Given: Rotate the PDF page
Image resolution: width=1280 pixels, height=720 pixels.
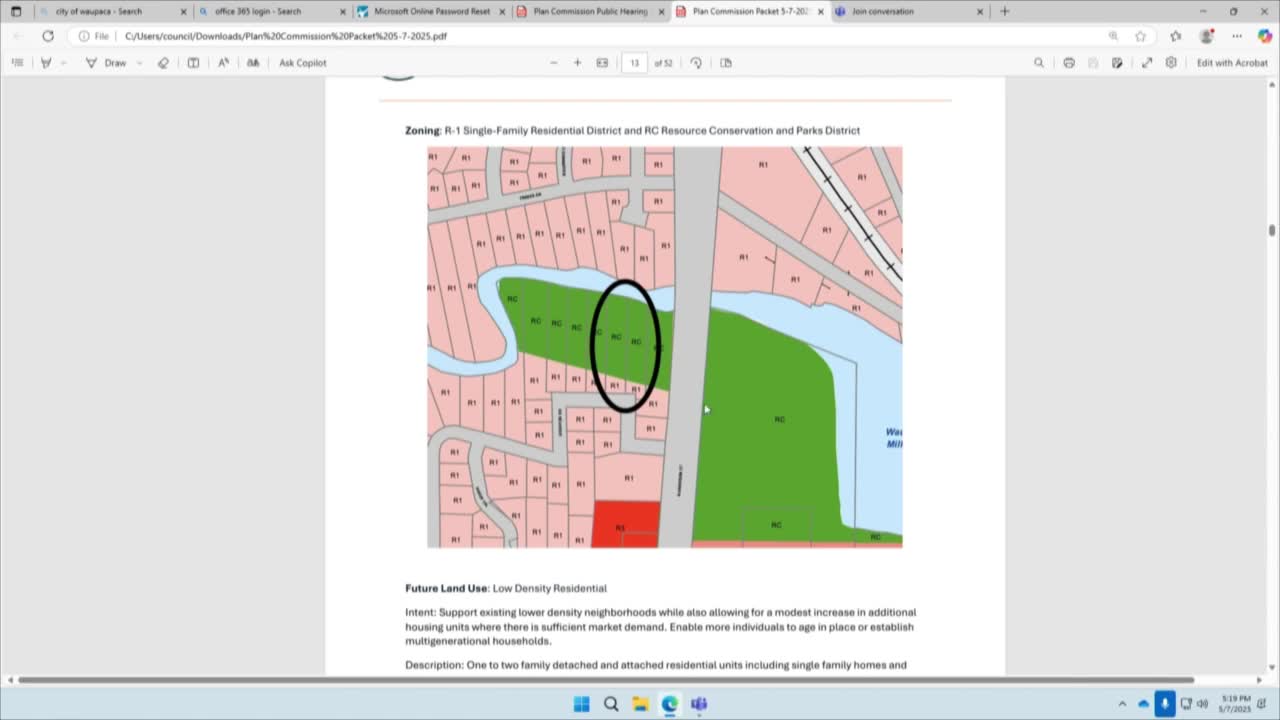Looking at the screenshot, I should click(696, 63).
